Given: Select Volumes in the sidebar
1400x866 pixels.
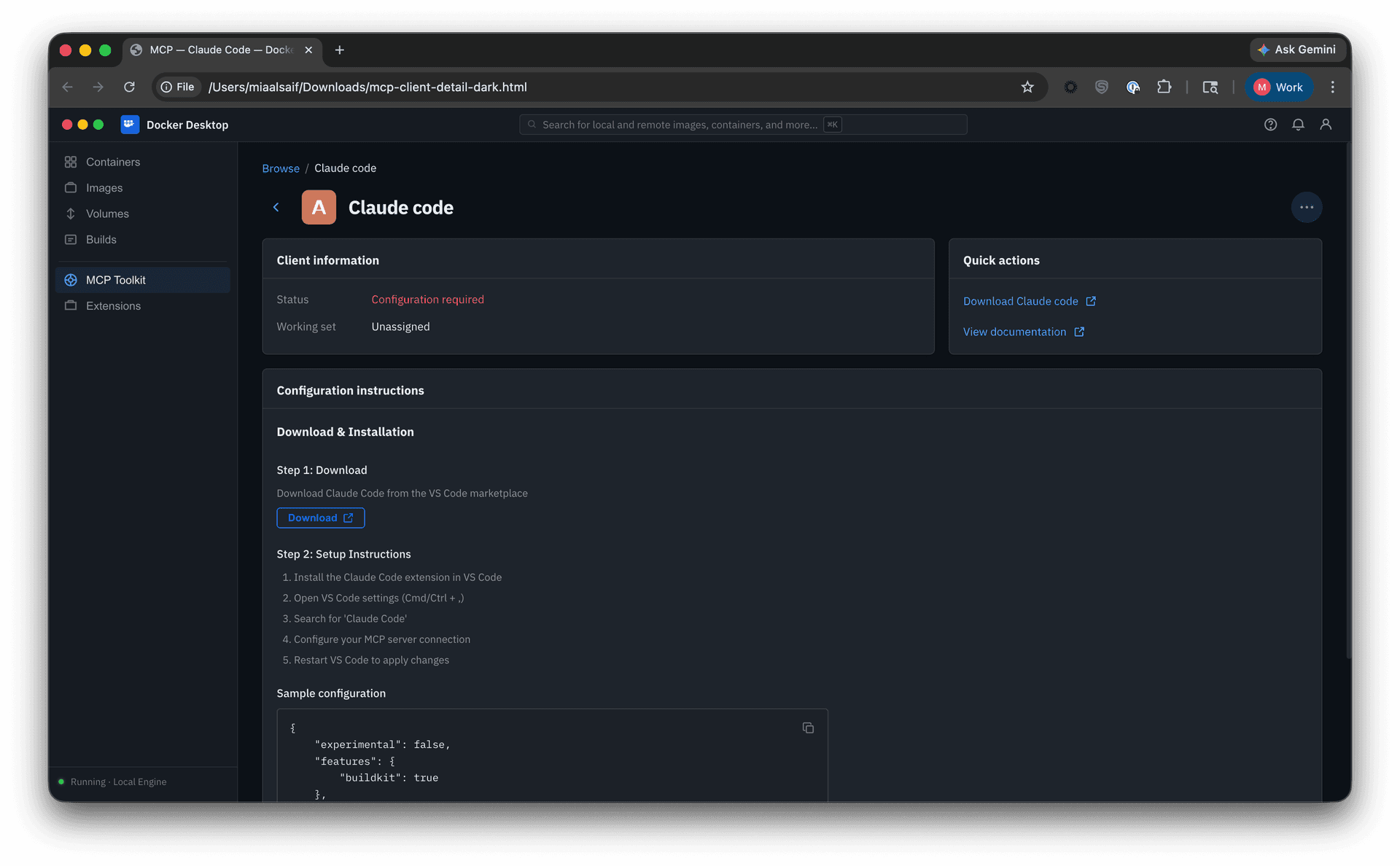Looking at the screenshot, I should 107,214.
